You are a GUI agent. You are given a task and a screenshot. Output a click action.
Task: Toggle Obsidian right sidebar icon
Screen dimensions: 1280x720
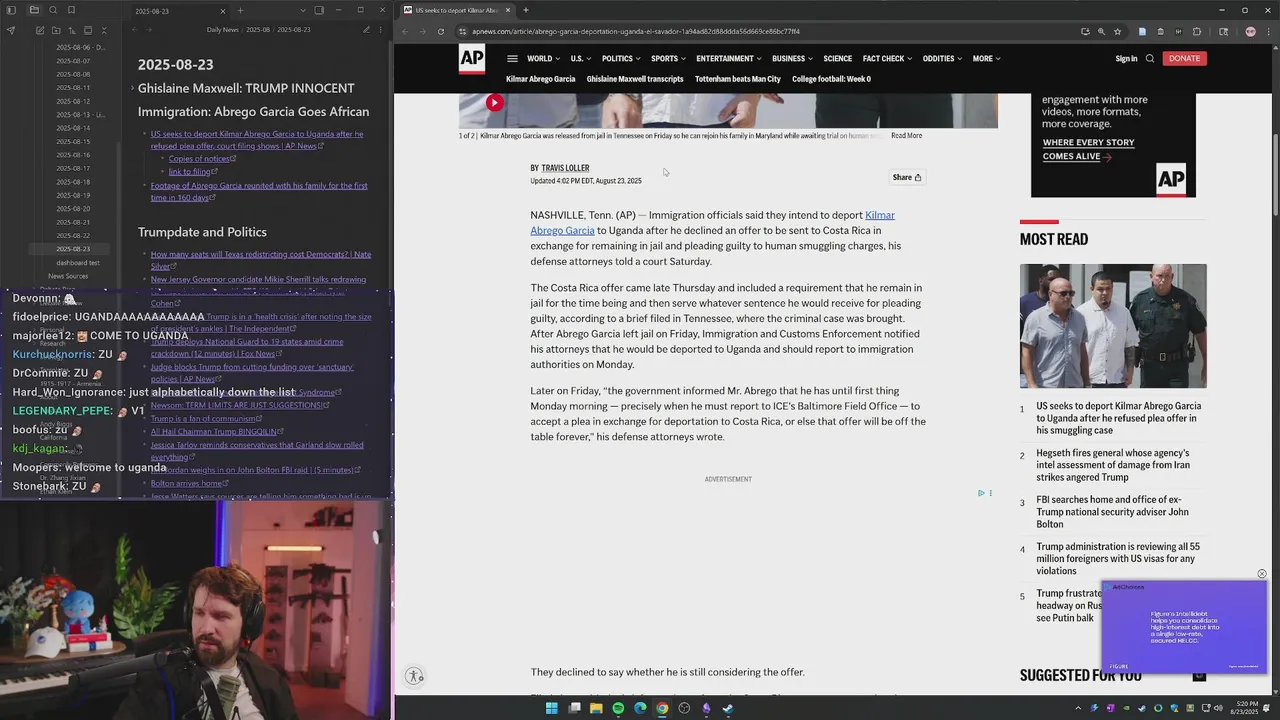click(x=319, y=10)
